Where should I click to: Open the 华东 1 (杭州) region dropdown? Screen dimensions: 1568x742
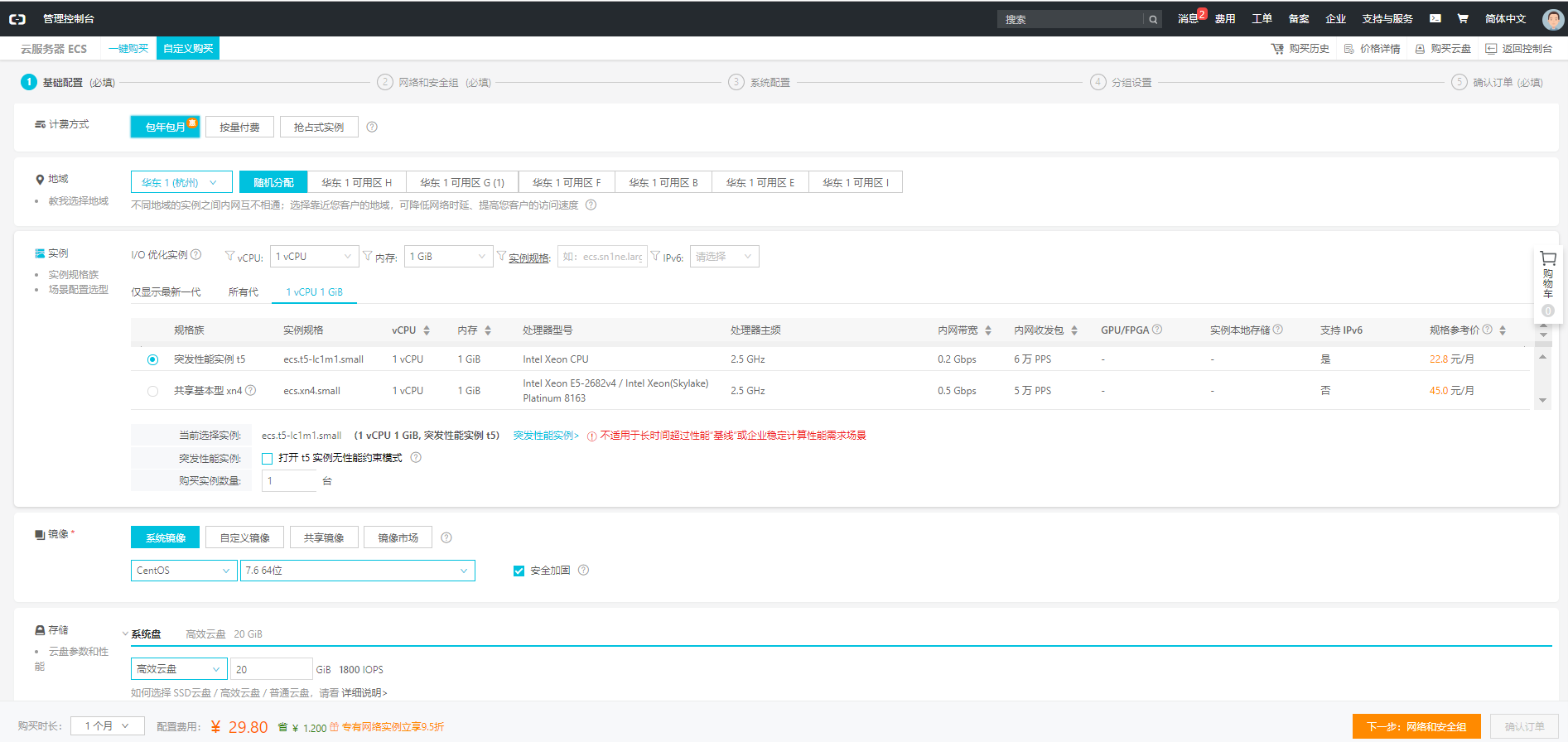[180, 182]
